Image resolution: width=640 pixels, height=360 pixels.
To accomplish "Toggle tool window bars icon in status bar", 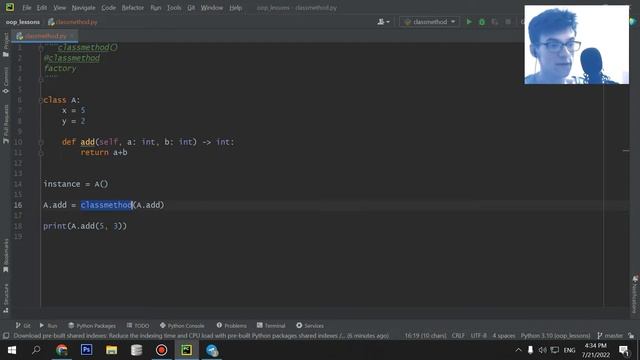I will [x=6, y=336].
